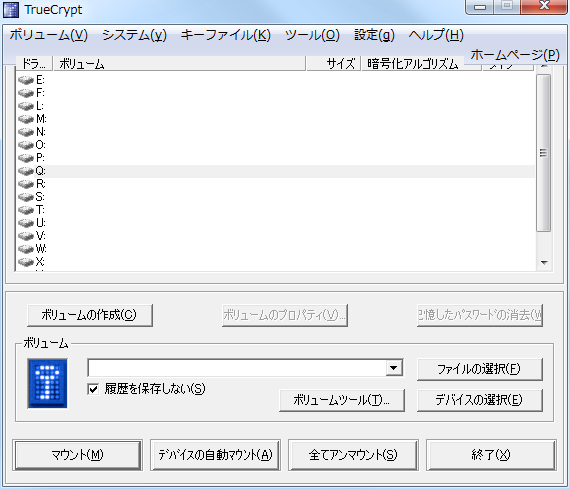Select the T: drive letter text
This screenshot has height=489, width=570.
(x=40, y=210)
